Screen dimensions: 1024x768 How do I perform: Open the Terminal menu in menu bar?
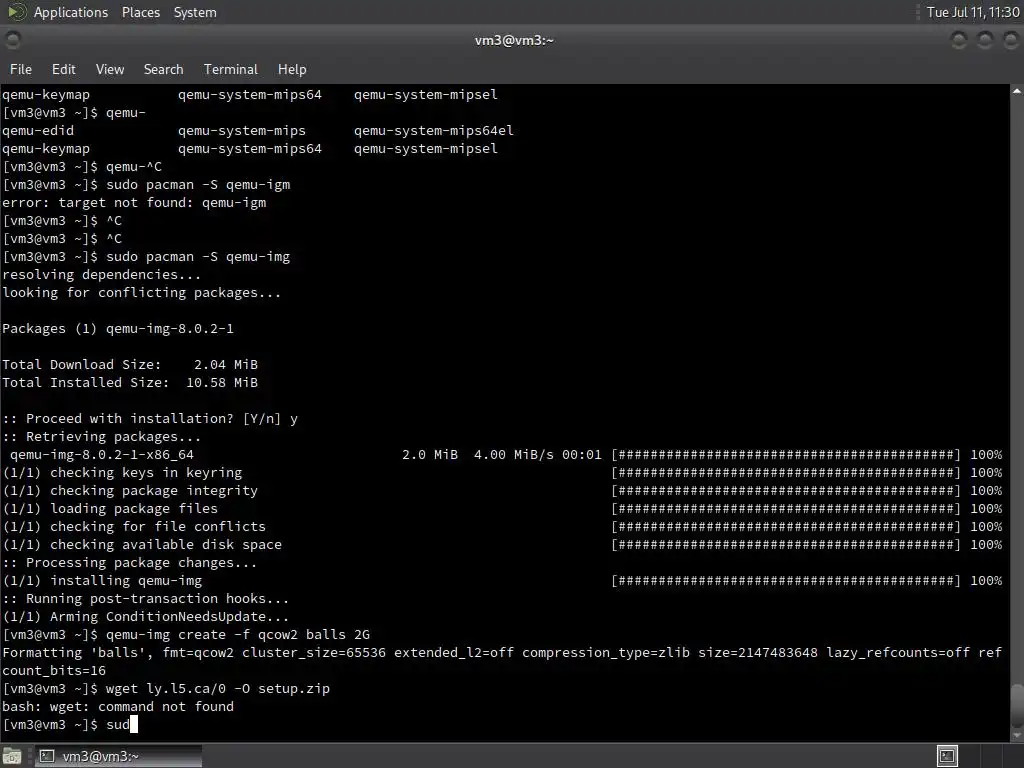(231, 69)
